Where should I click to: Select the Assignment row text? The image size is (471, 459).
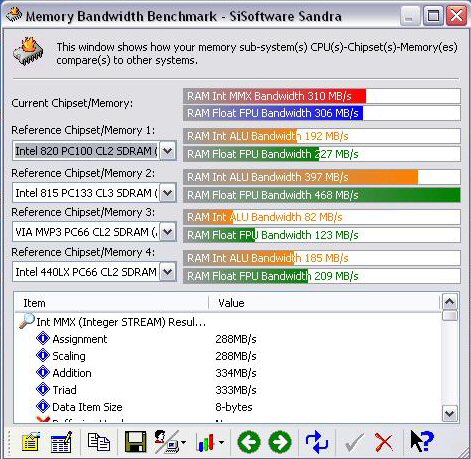80,339
